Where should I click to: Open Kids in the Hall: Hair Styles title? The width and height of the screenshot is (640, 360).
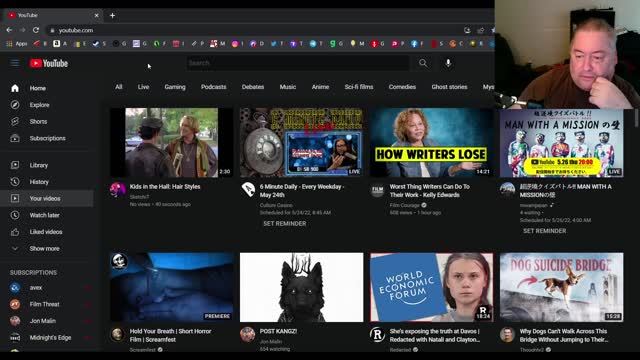click(165, 187)
